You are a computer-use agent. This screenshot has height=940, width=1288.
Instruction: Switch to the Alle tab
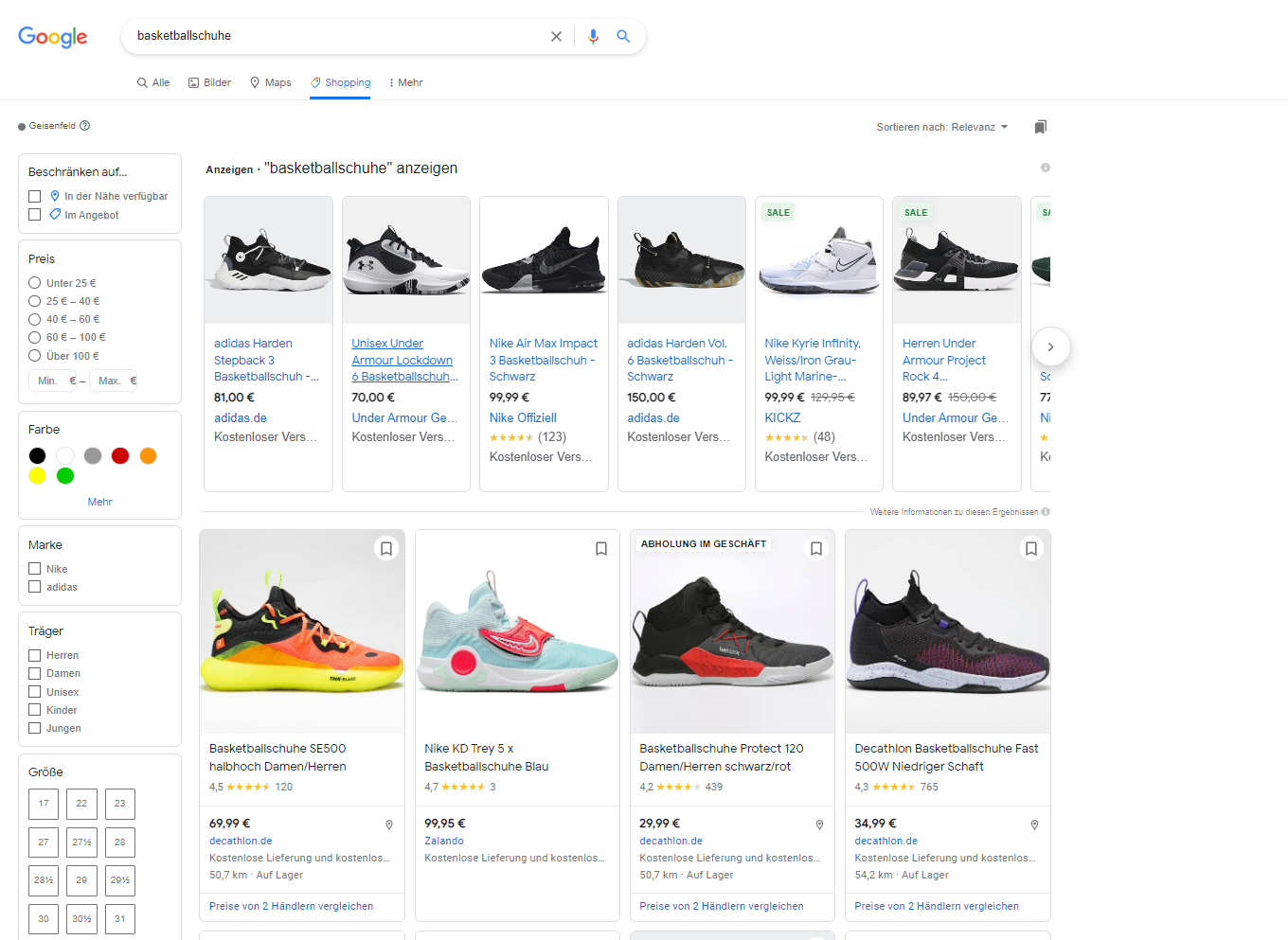pyautogui.click(x=153, y=82)
